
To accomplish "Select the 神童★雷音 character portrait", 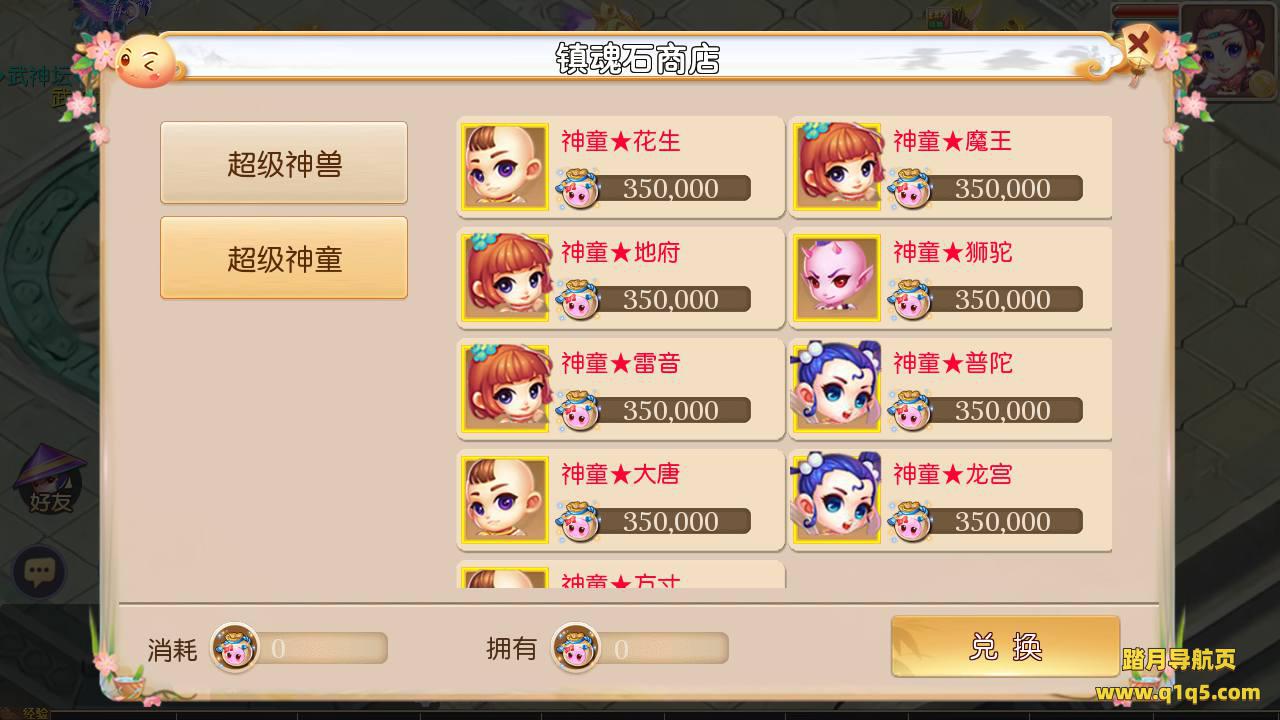I will point(505,388).
